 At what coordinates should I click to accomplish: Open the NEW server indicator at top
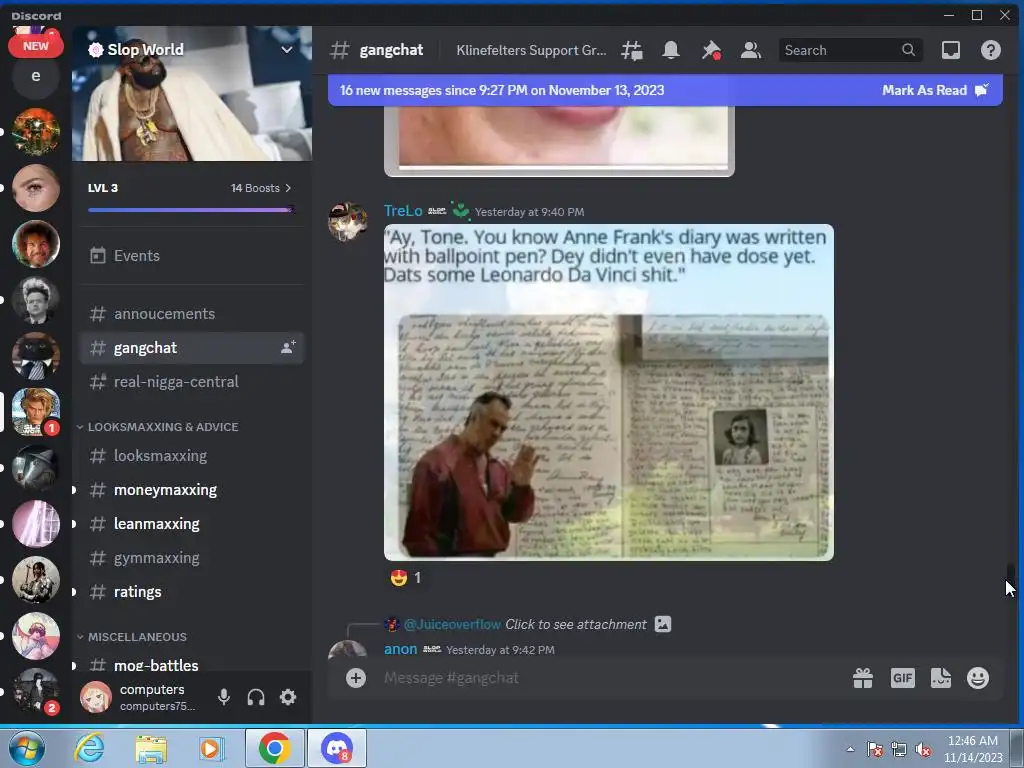[36, 46]
